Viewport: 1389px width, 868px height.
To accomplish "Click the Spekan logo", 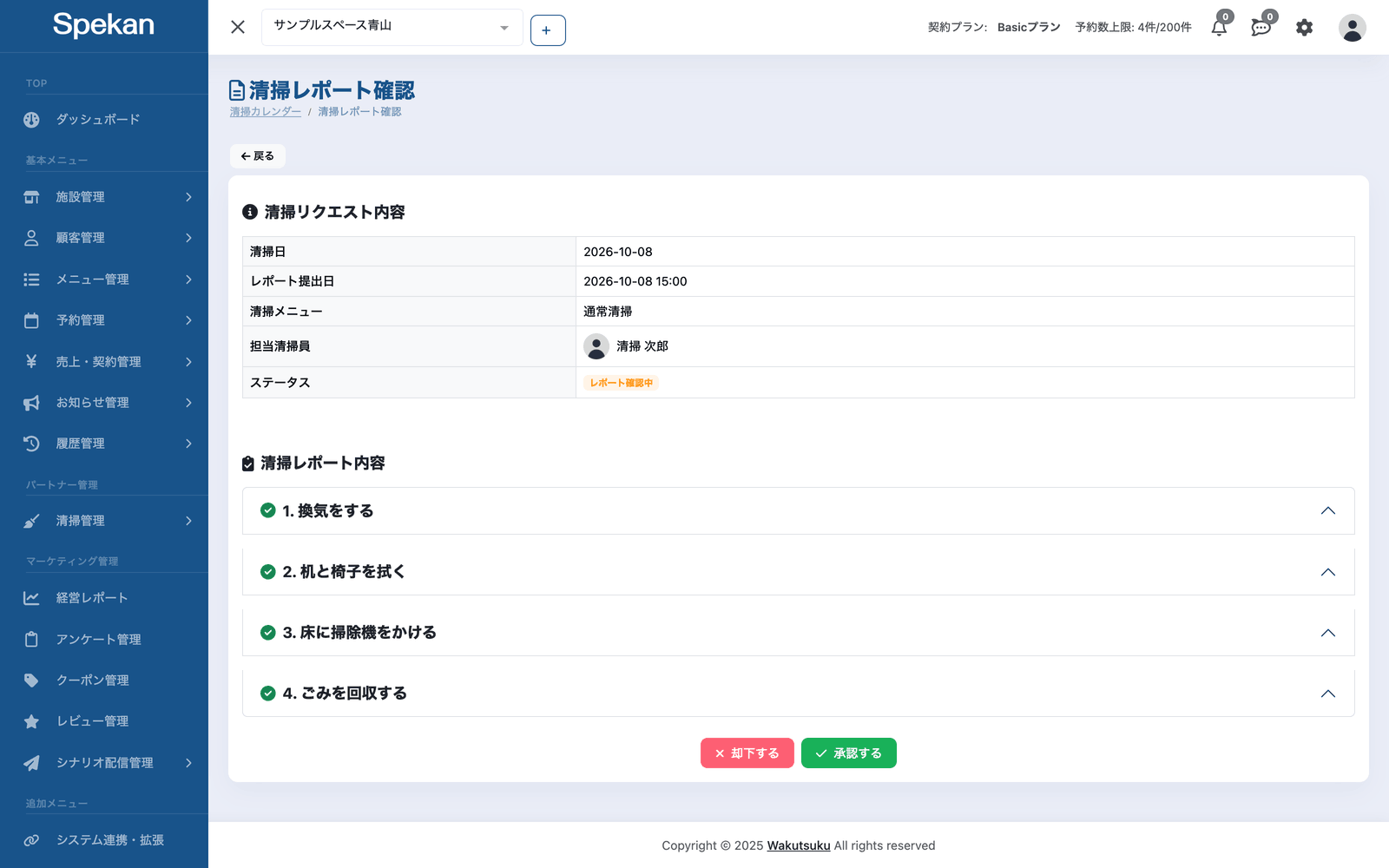I will point(103,24).
